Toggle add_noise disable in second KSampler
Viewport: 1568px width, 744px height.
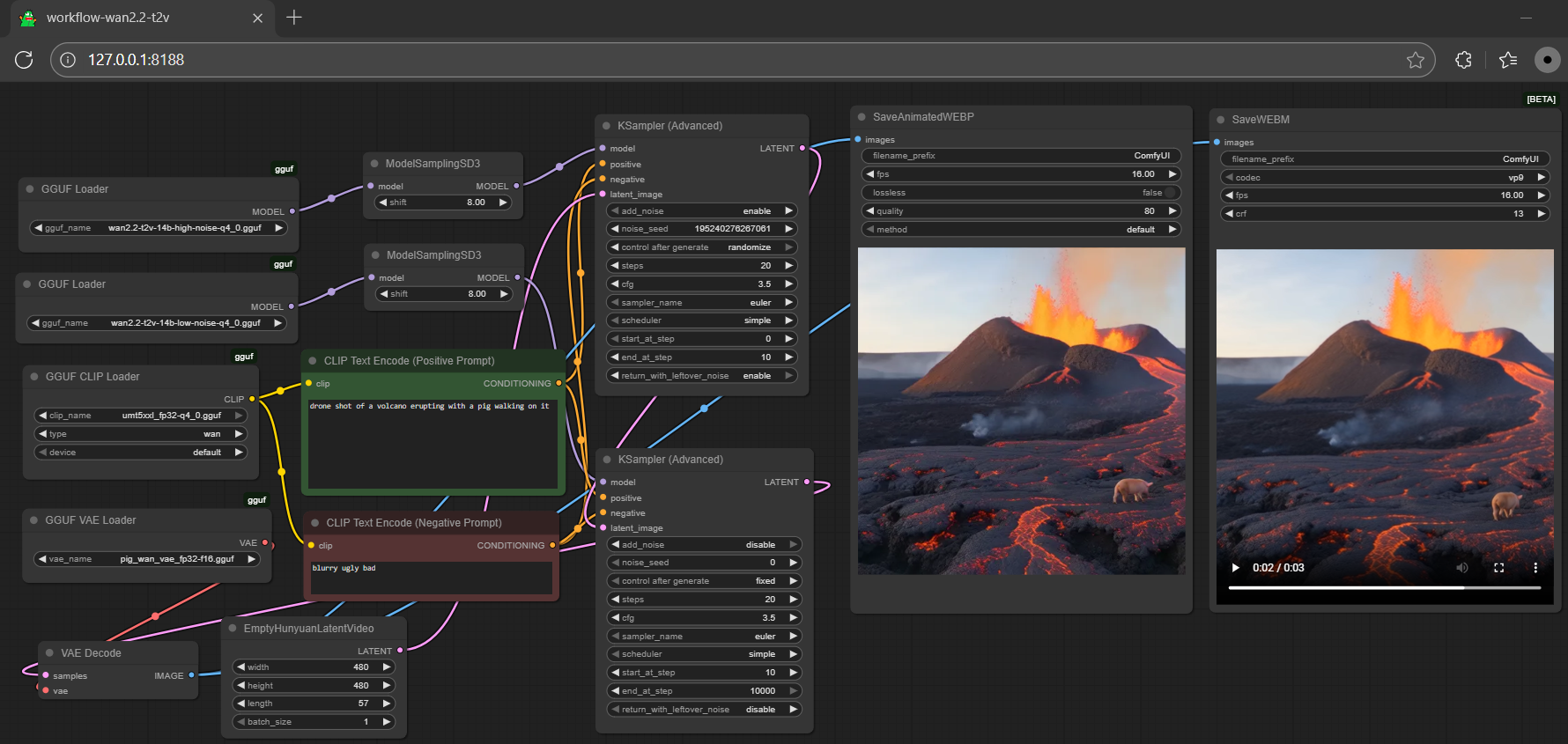point(703,545)
